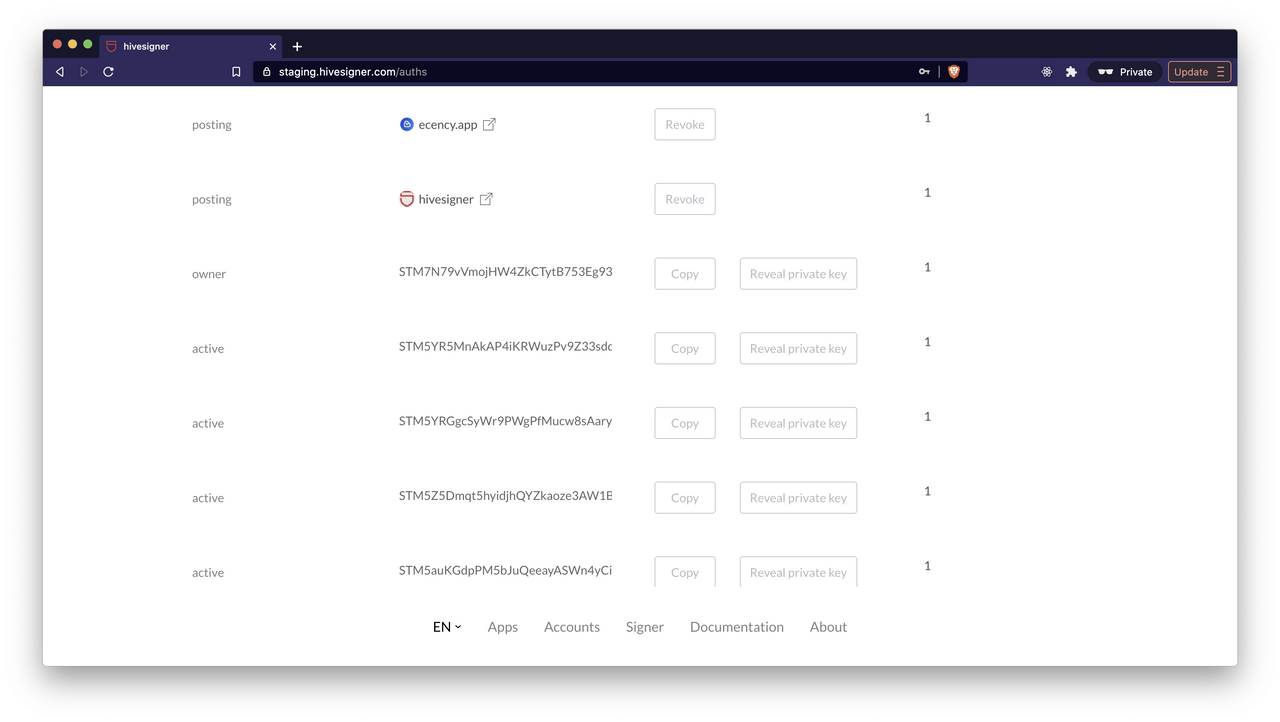The height and width of the screenshot is (722, 1280).
Task: Copy active key STM5Z5Dmqt5hyidjh
Action: [685, 498]
